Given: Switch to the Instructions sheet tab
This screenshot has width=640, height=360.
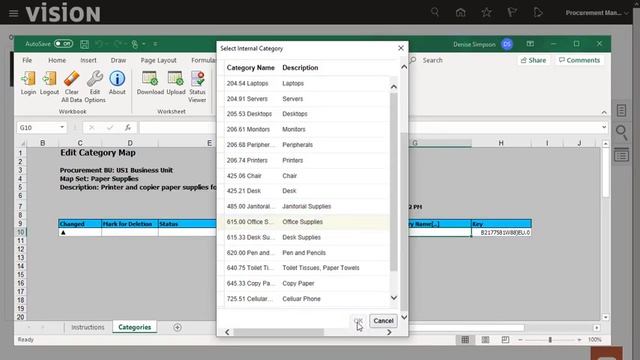Looking at the screenshot, I should [x=88, y=327].
